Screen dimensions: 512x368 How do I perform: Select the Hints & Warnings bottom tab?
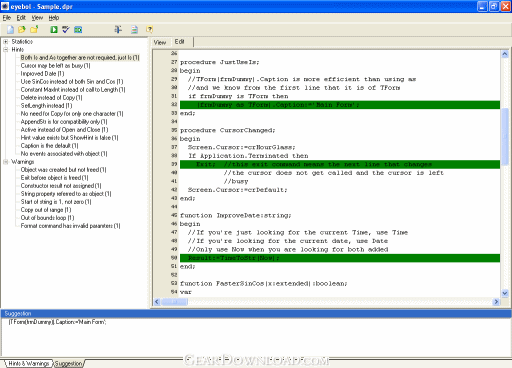coord(28,363)
